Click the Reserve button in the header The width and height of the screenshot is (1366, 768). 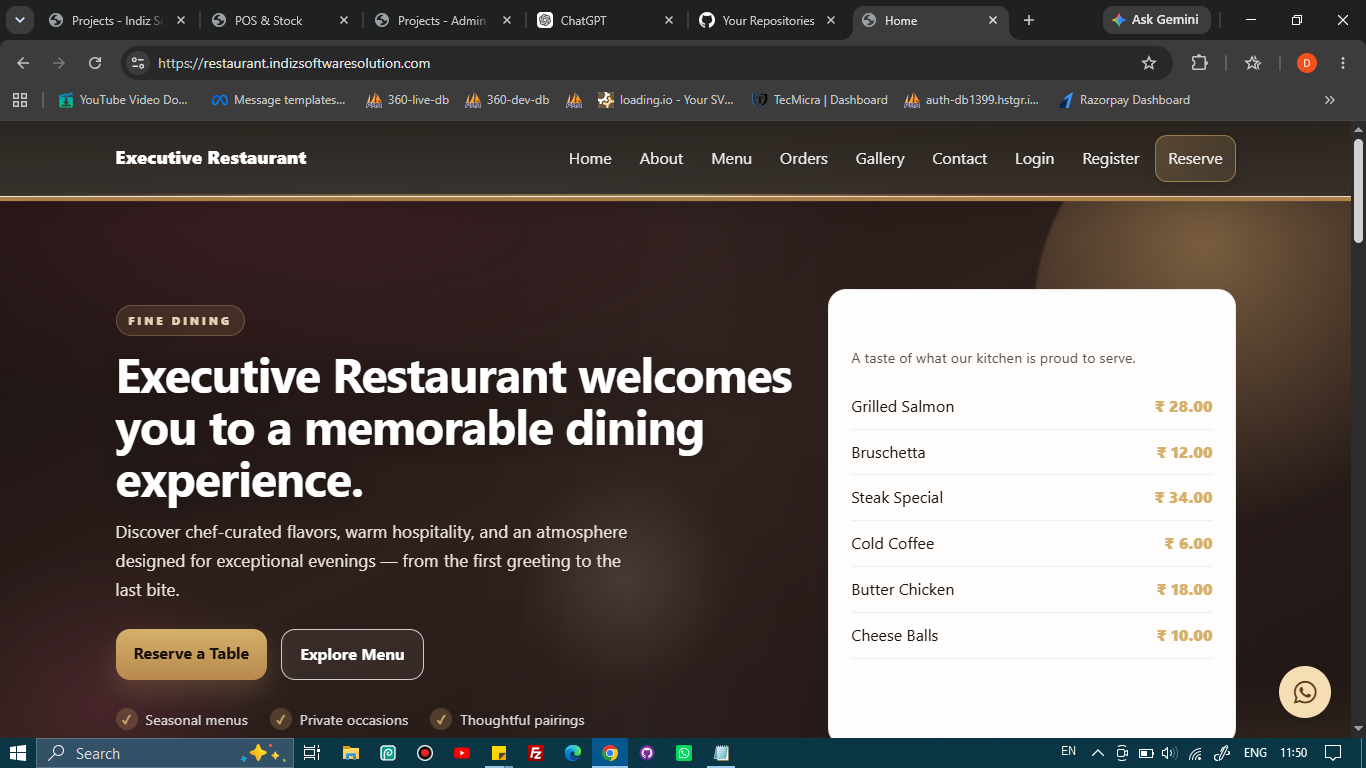click(1195, 159)
